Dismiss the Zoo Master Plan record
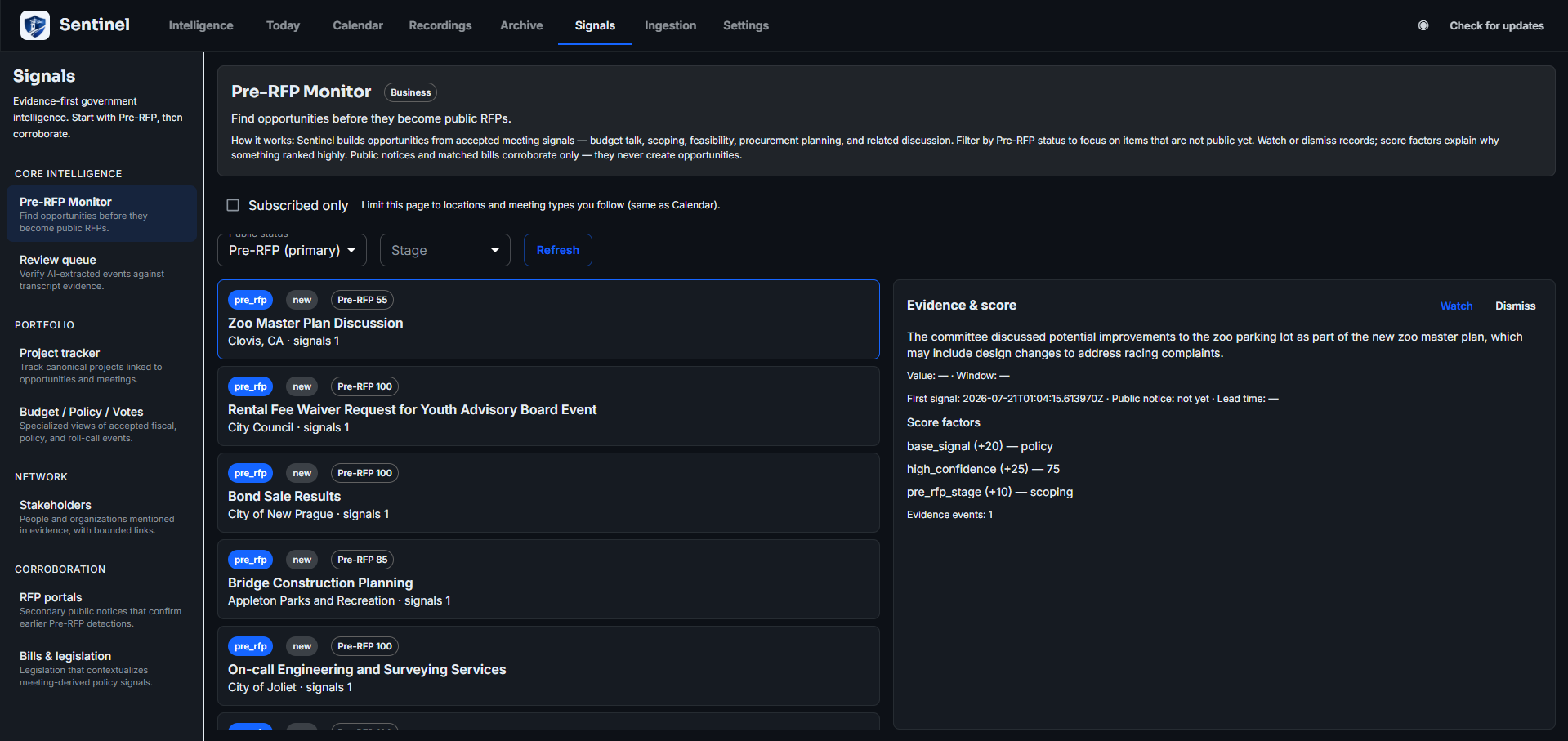The width and height of the screenshot is (1568, 741). click(x=1516, y=306)
